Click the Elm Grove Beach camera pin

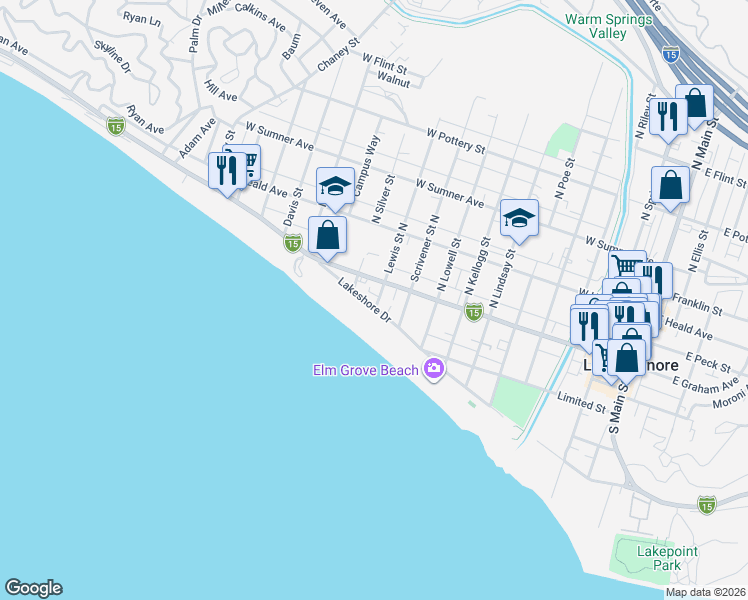click(434, 369)
